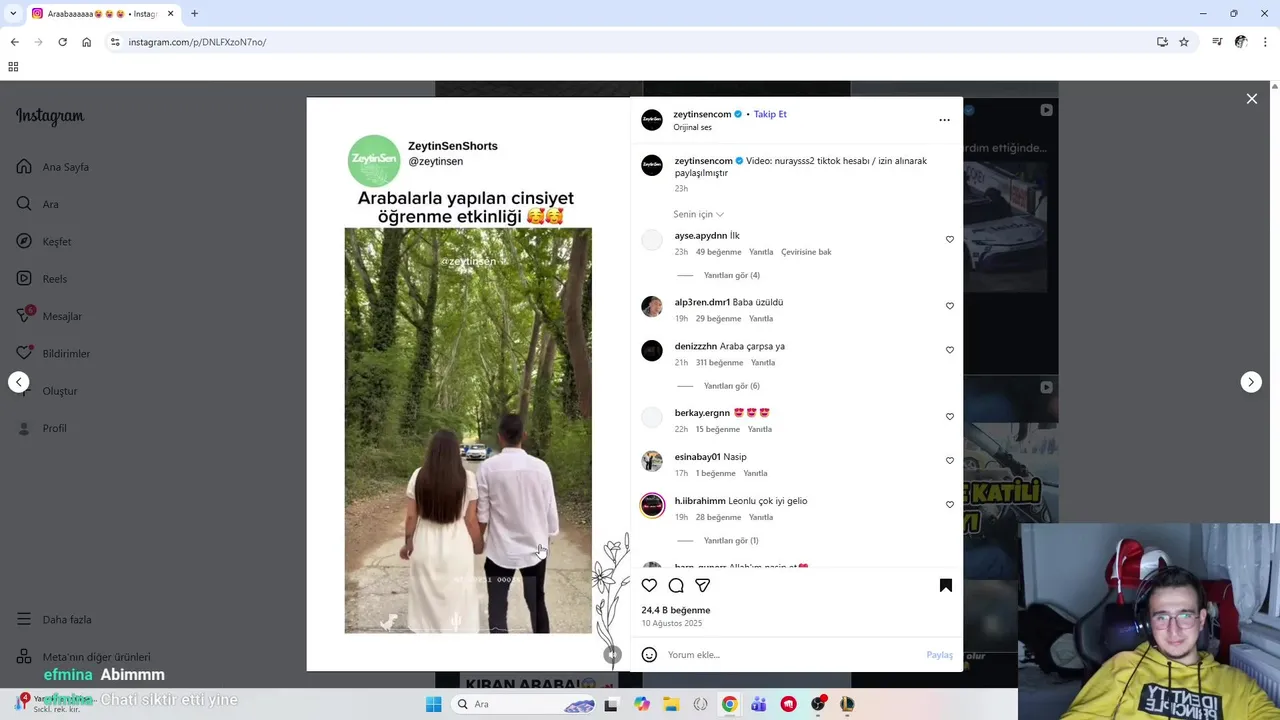The height and width of the screenshot is (720, 1280).
Task: Open the League of Legends taskbar icon
Action: (x=847, y=704)
